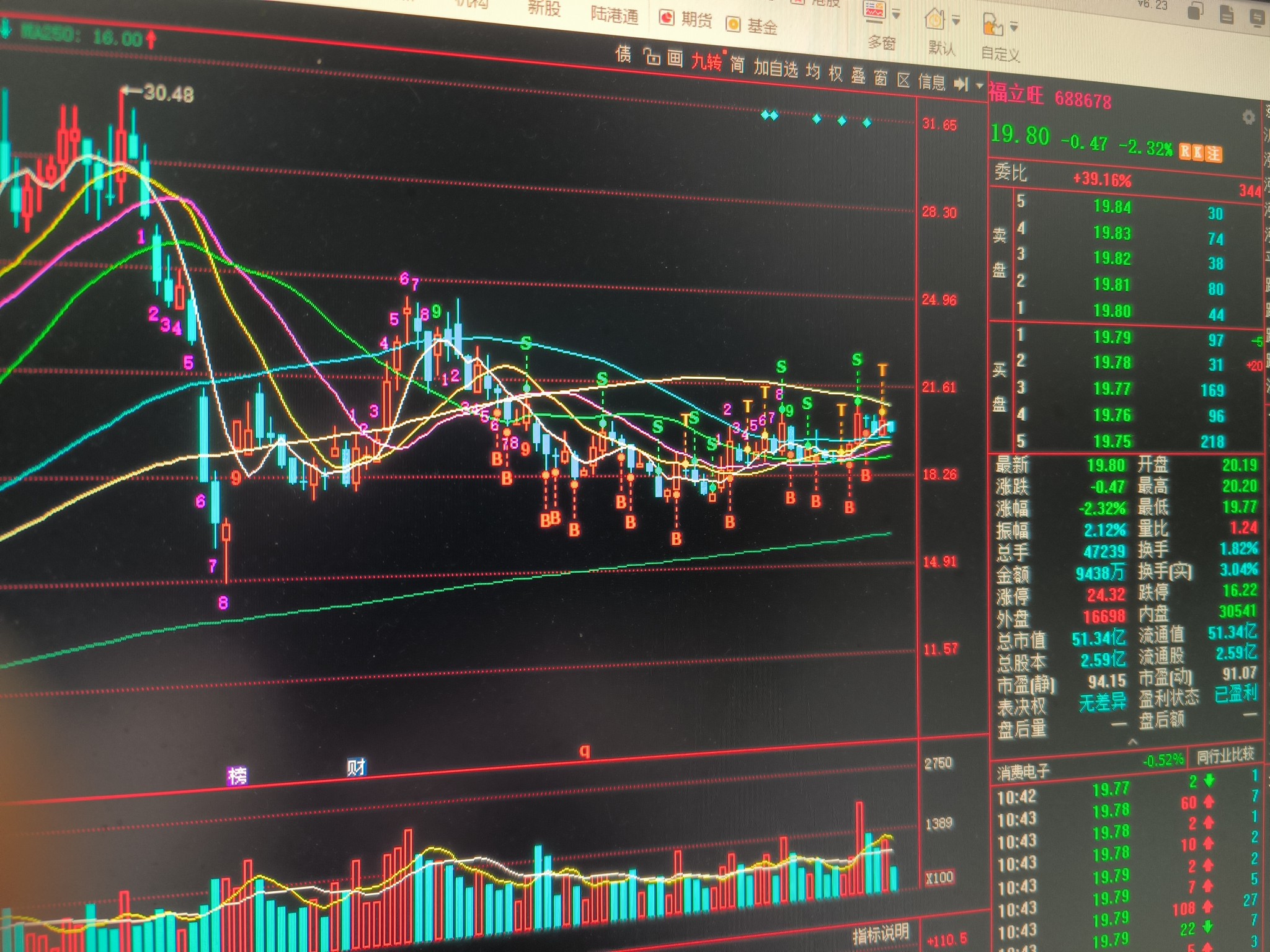
Task: Select the 画 drawing tool
Action: coord(675,59)
